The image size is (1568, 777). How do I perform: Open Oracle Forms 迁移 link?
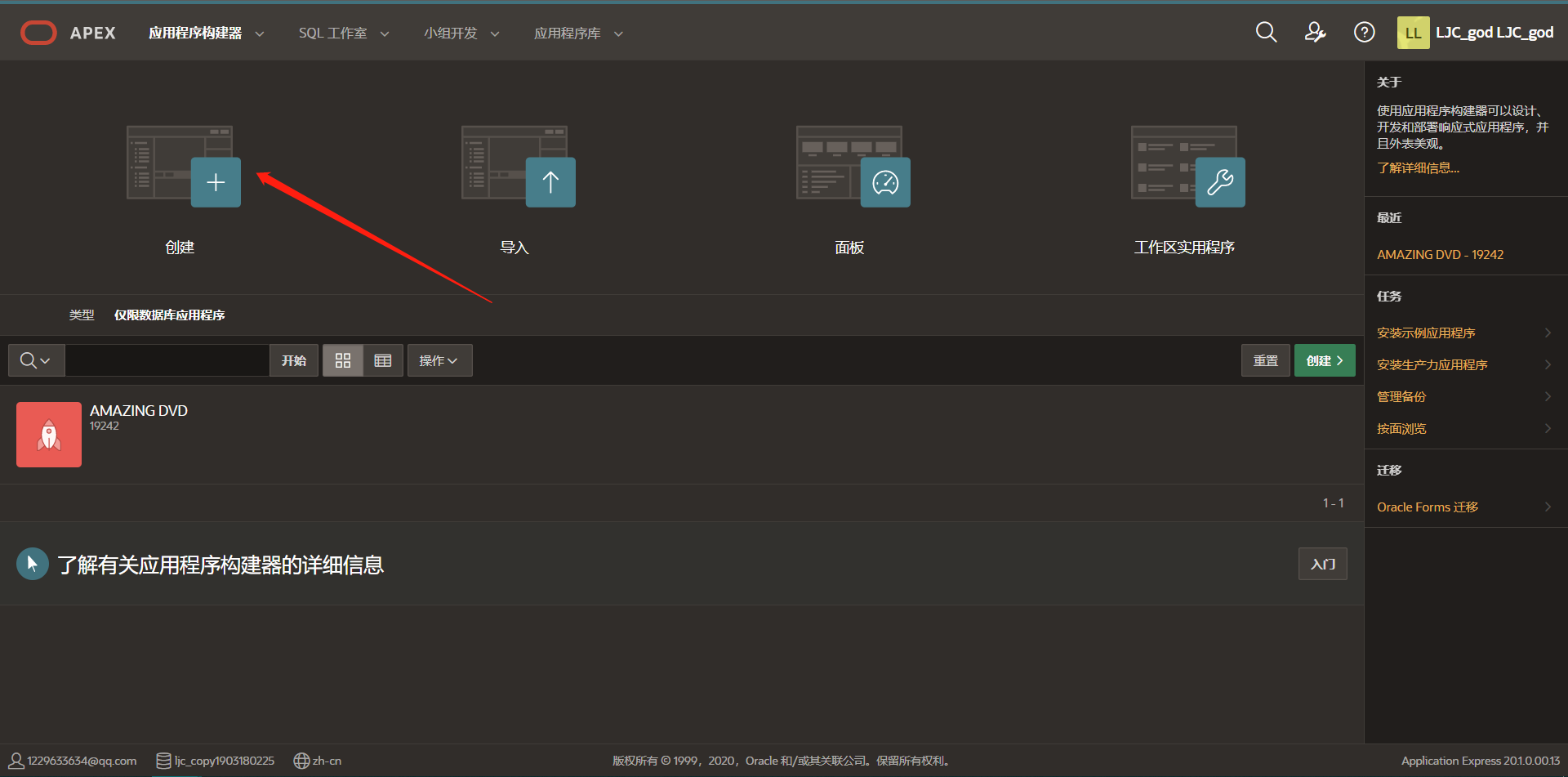point(1428,507)
